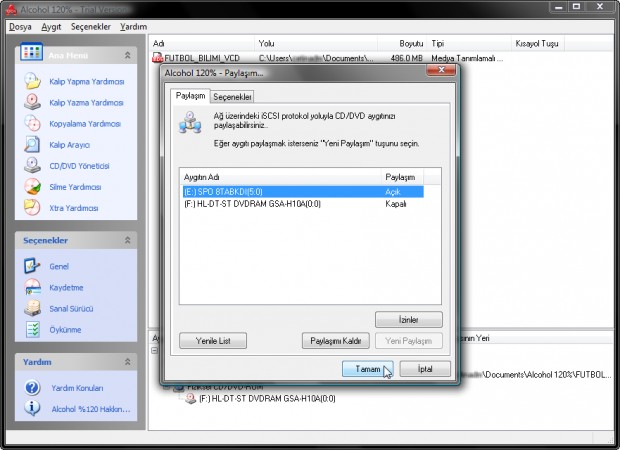
Task: Click the Paylaşım column header in list
Action: tap(402, 177)
